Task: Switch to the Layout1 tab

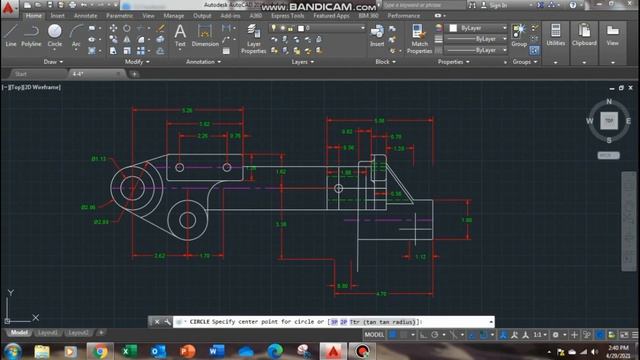Action: [x=47, y=332]
